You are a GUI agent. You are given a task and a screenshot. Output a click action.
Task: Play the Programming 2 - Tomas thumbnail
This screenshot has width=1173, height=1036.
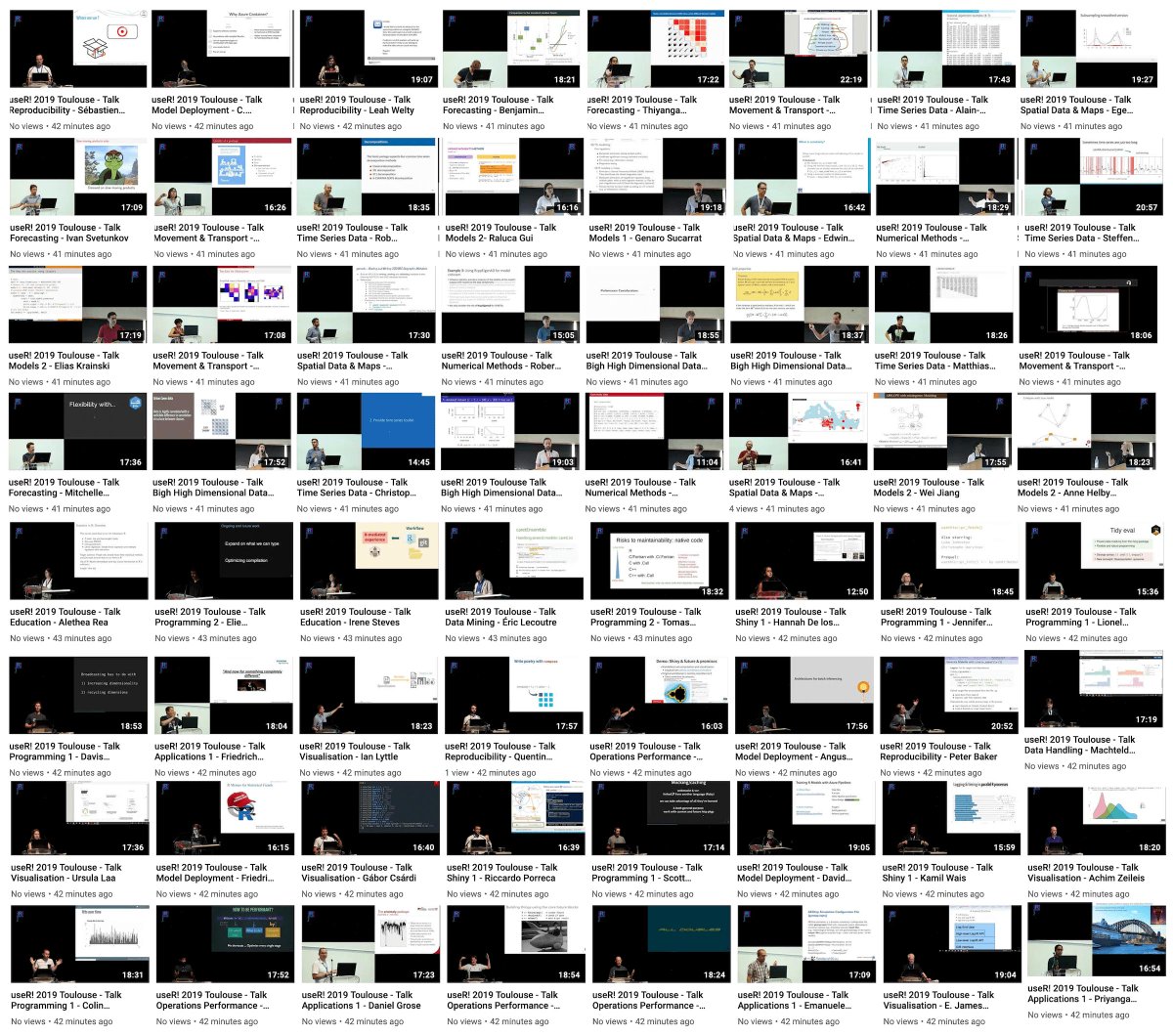click(x=659, y=561)
